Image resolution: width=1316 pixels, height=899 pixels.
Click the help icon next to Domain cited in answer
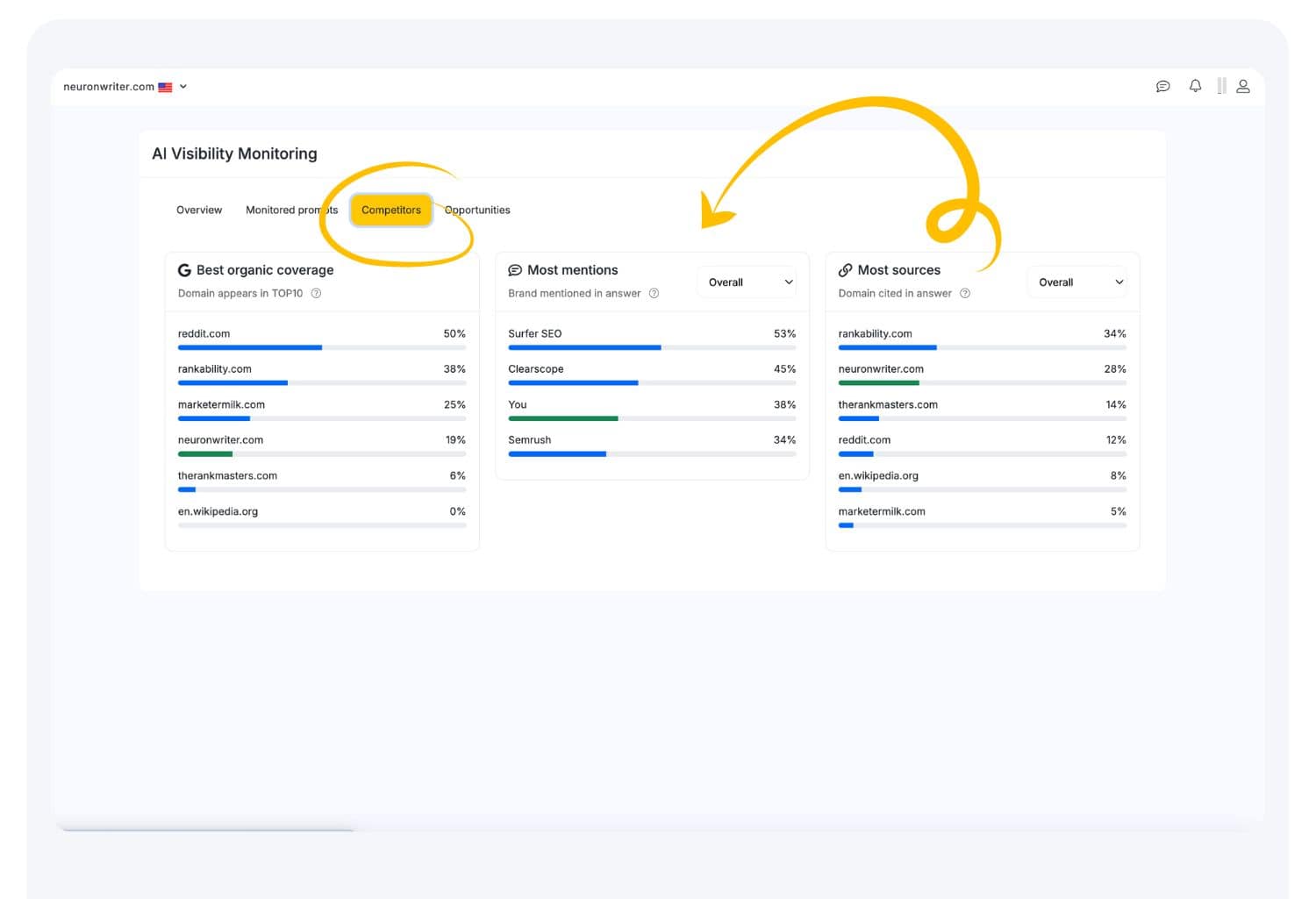pos(965,293)
